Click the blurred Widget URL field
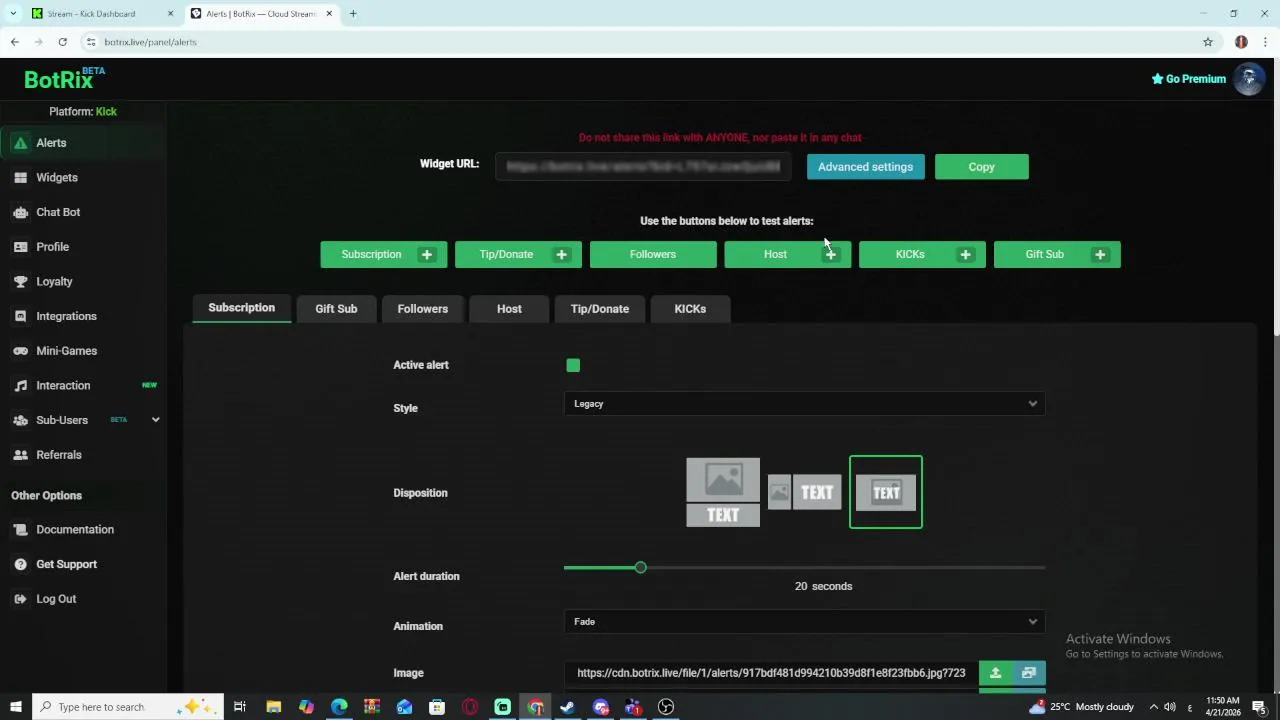The height and width of the screenshot is (720, 1280). [x=643, y=167]
